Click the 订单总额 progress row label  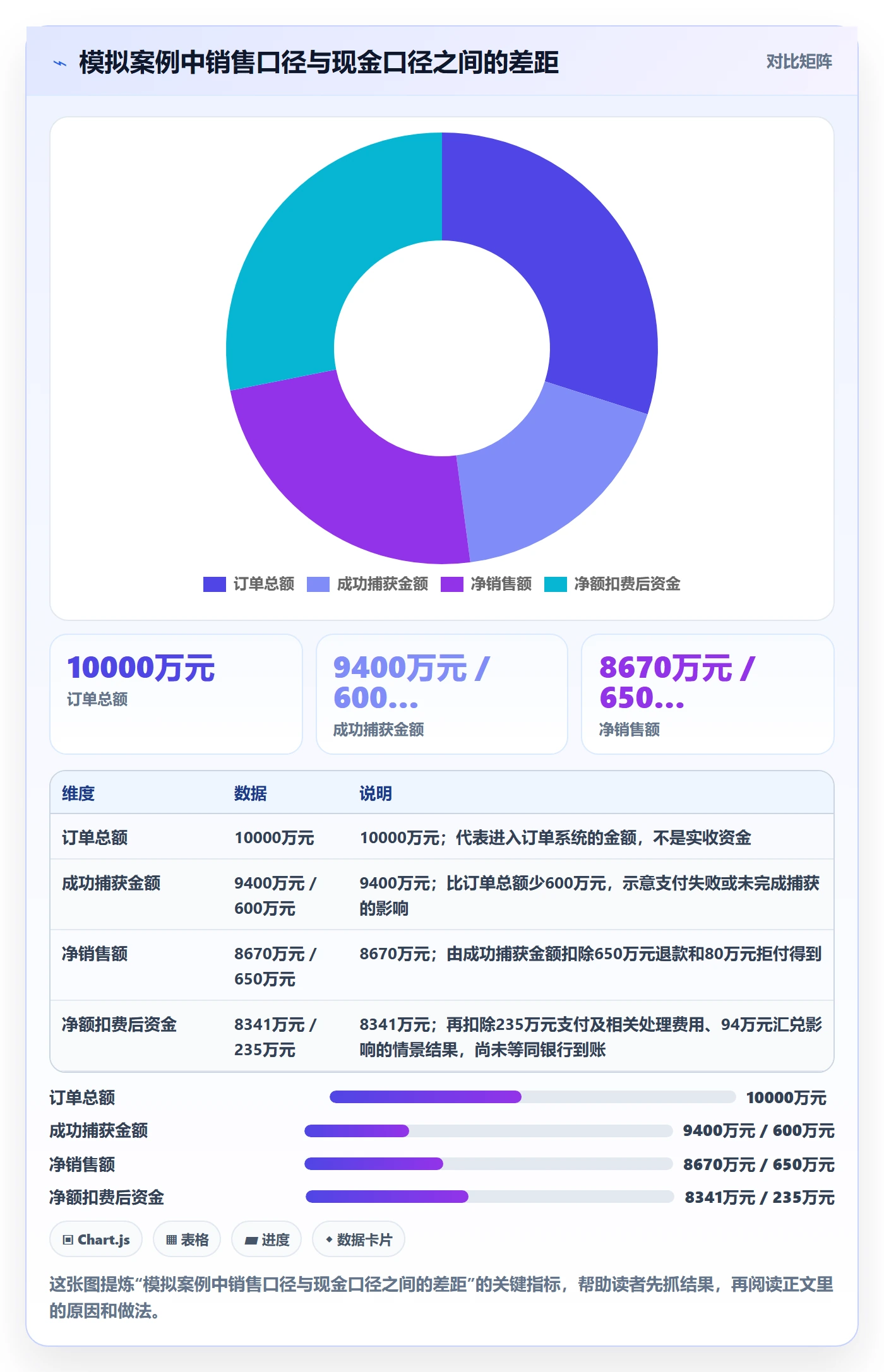[x=82, y=1097]
